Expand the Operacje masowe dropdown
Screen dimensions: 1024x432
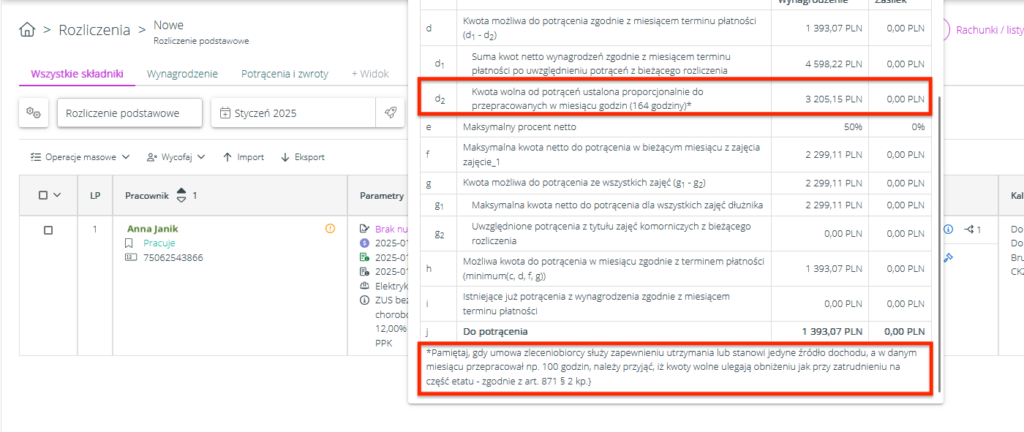pyautogui.click(x=80, y=157)
